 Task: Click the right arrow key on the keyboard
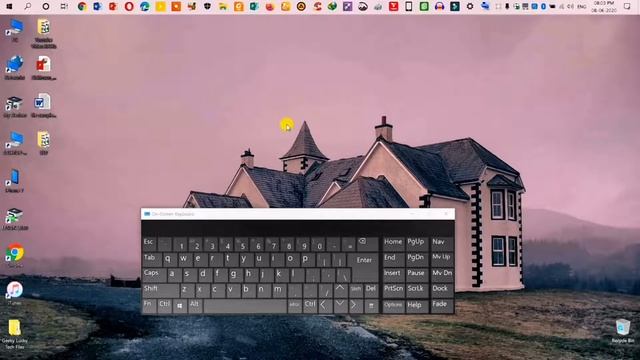[x=356, y=306]
